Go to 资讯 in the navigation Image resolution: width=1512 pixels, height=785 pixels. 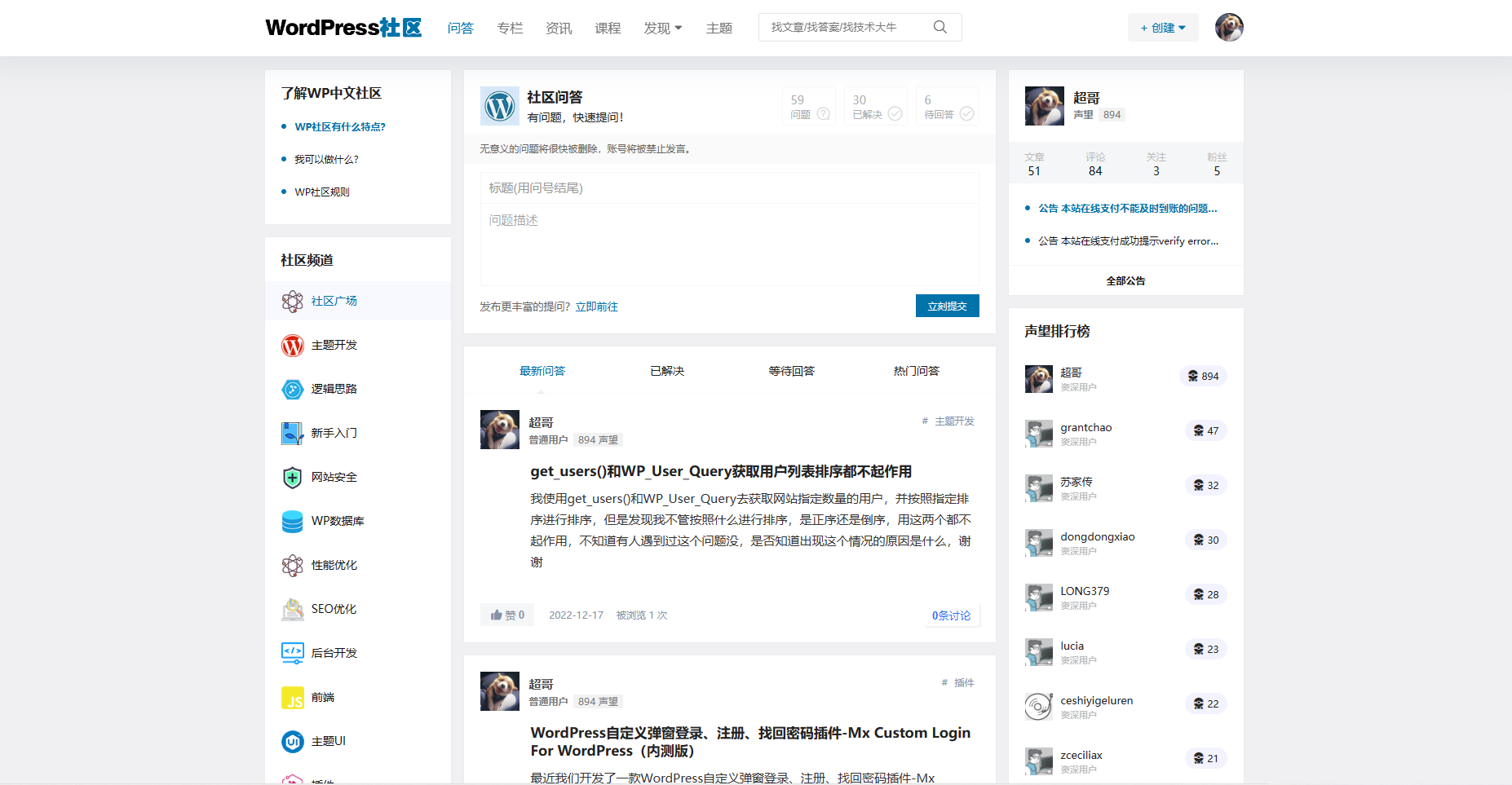point(559,29)
